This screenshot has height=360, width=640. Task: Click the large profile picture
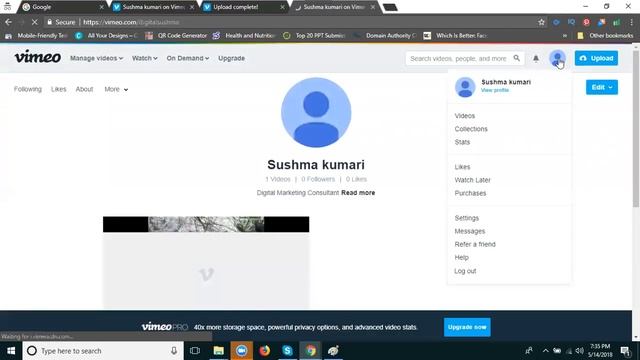pos(316,112)
